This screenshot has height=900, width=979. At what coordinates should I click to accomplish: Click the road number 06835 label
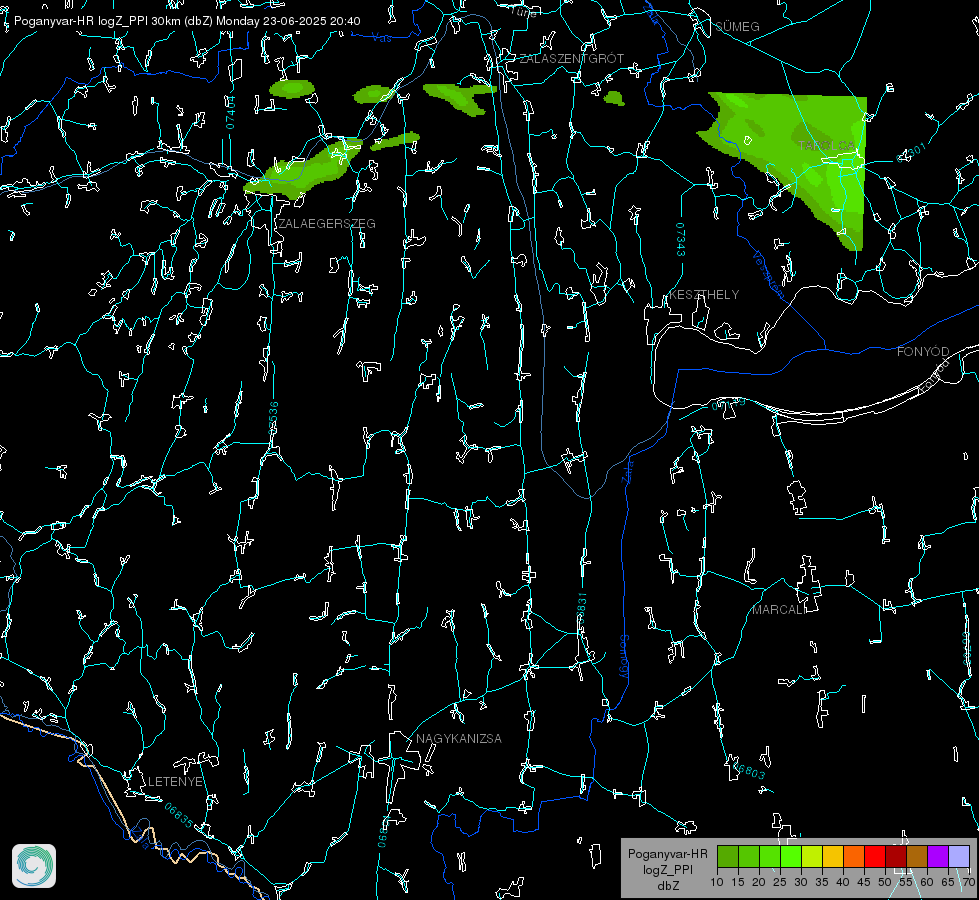click(x=179, y=815)
